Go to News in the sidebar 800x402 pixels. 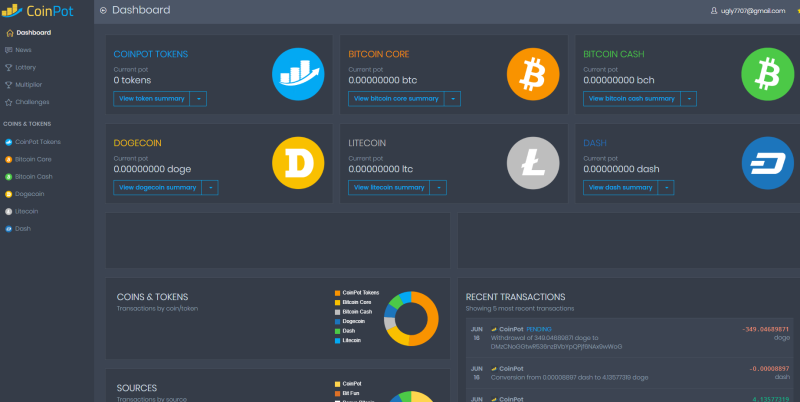point(23,50)
